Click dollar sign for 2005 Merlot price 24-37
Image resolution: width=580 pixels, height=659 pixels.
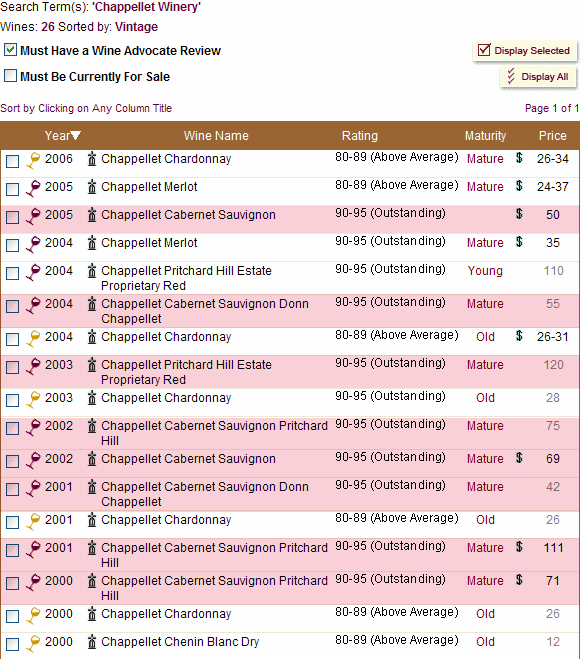tap(519, 186)
